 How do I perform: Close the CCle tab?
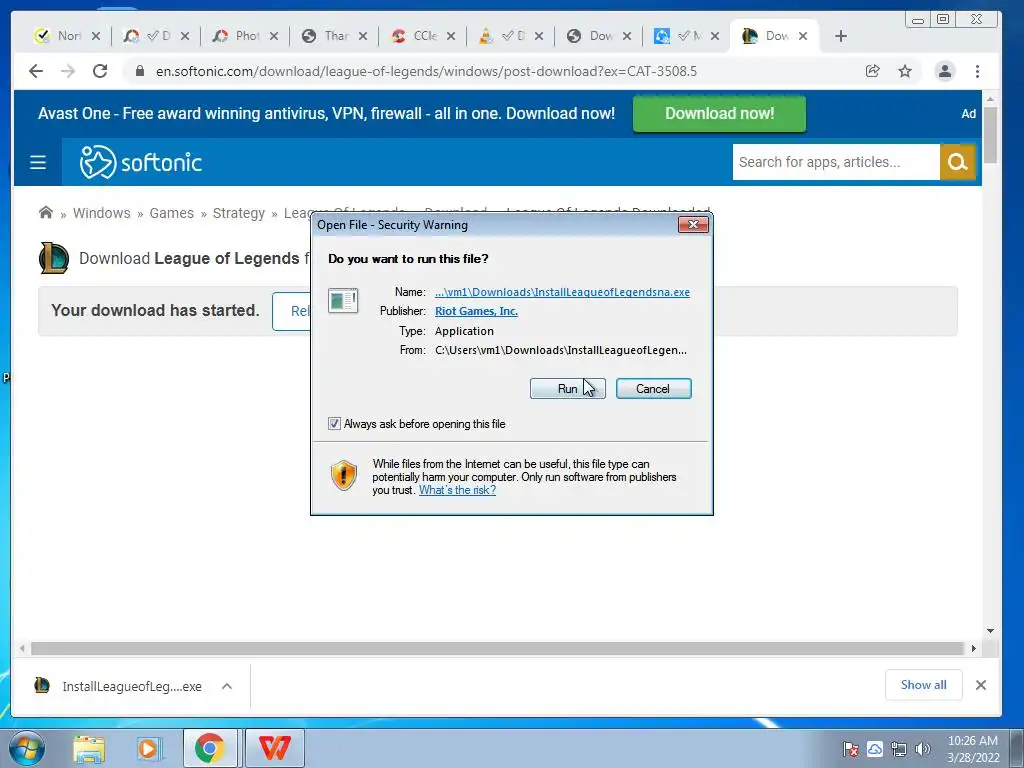click(451, 36)
